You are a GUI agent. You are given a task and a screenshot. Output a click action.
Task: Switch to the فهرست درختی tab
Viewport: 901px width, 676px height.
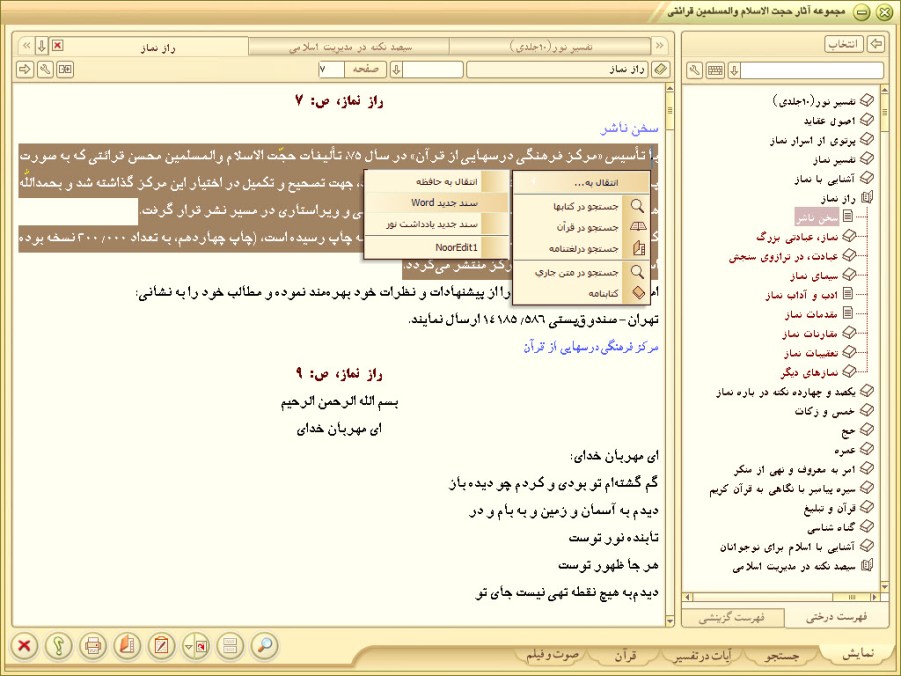836,617
